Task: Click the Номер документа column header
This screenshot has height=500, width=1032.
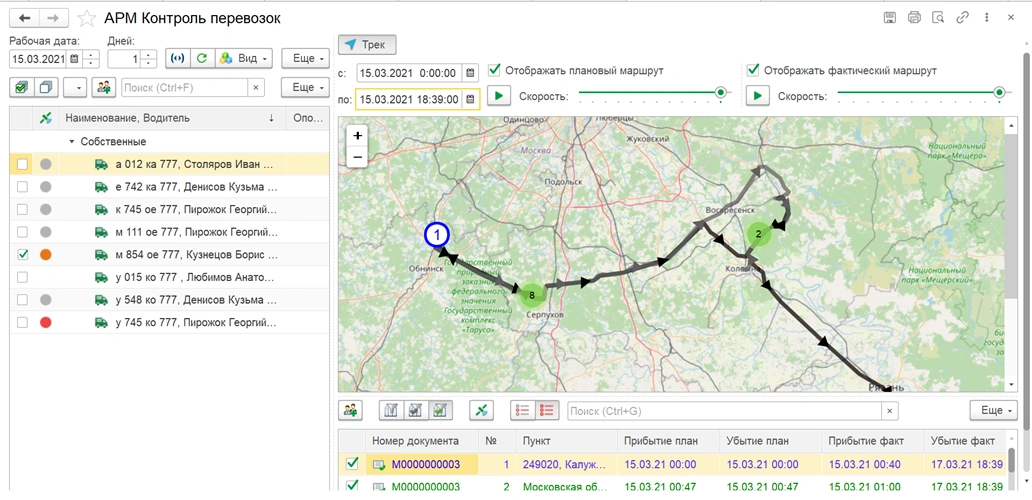Action: (x=415, y=441)
